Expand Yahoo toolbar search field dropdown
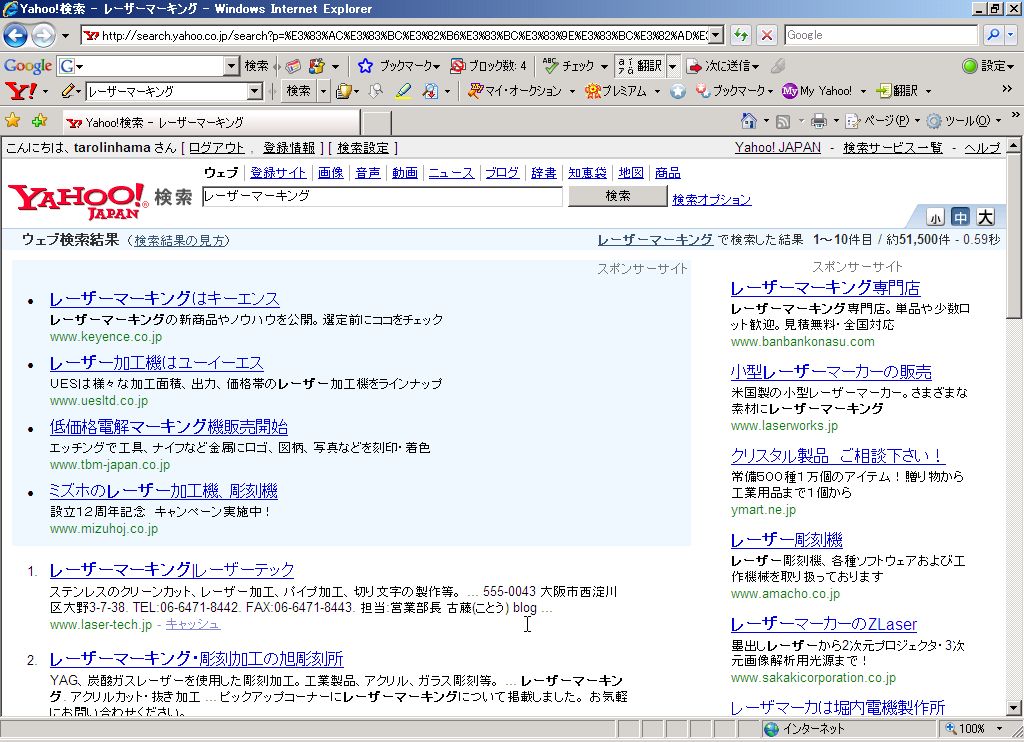This screenshot has height=742, width=1024. (x=255, y=91)
